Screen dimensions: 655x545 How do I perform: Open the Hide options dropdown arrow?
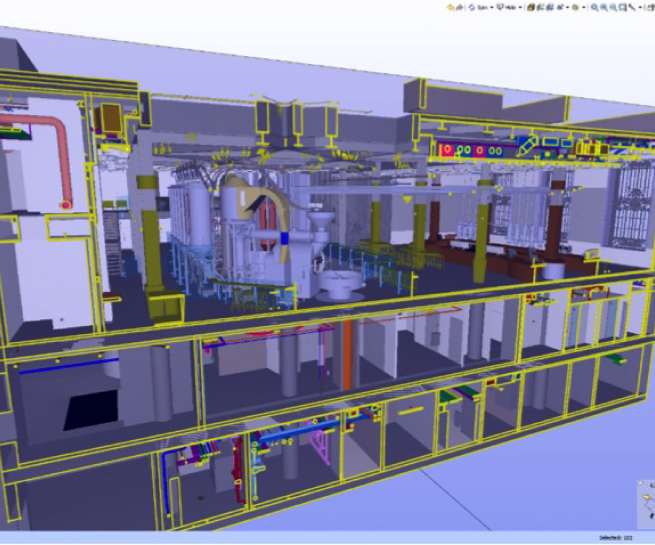pos(522,6)
